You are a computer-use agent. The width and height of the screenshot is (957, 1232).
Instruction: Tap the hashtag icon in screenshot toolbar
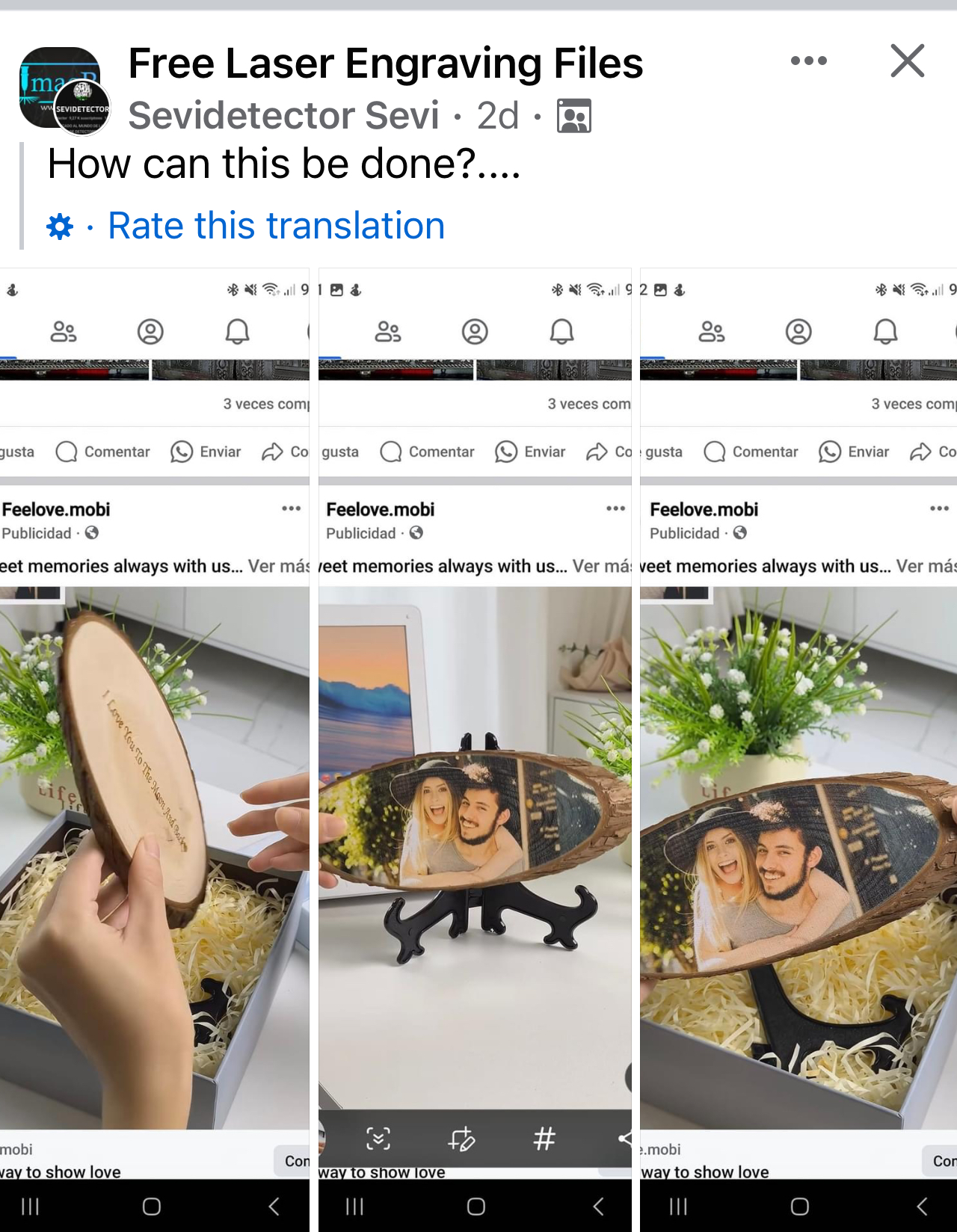[x=544, y=1139]
